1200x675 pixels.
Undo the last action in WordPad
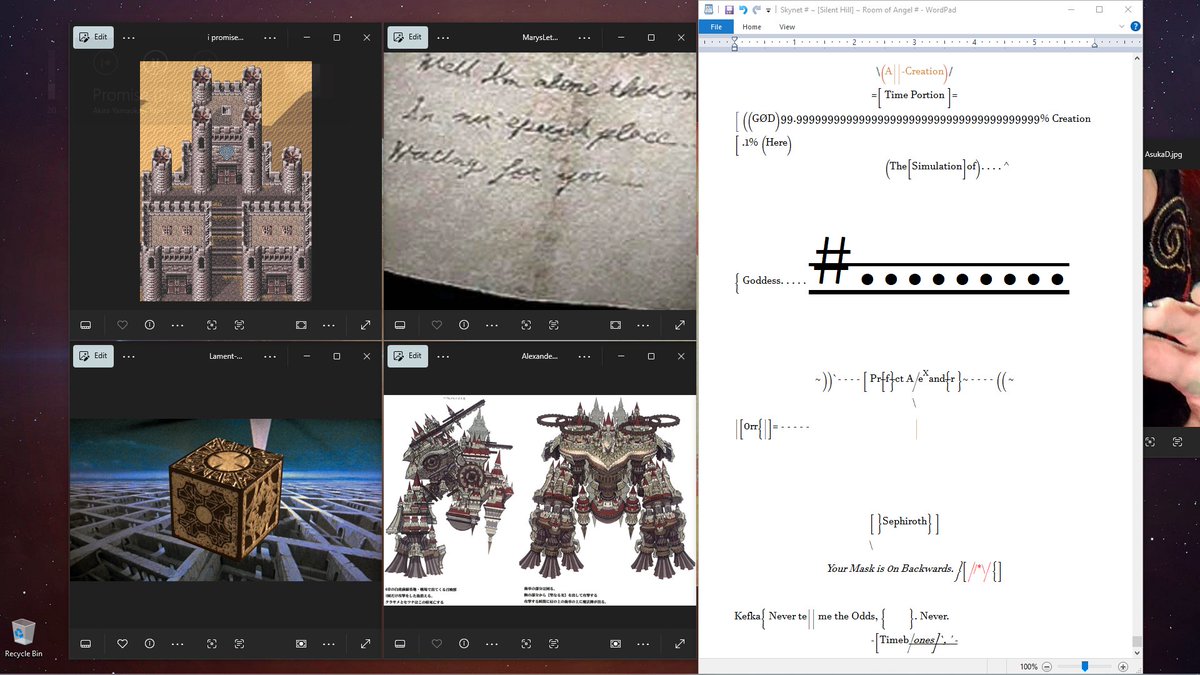tap(743, 9)
